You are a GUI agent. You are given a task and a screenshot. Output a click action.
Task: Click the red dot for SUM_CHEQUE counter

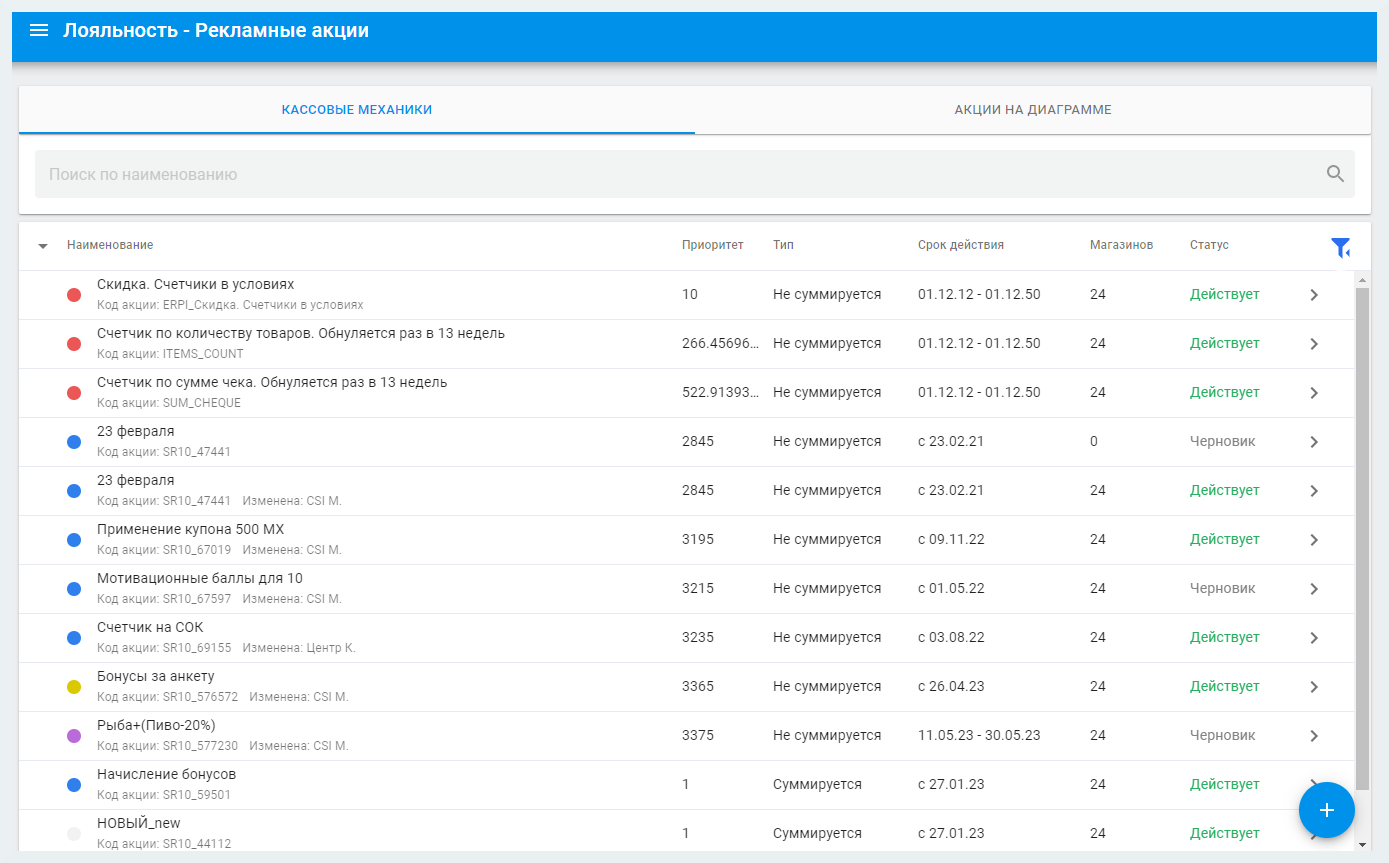coord(74,393)
